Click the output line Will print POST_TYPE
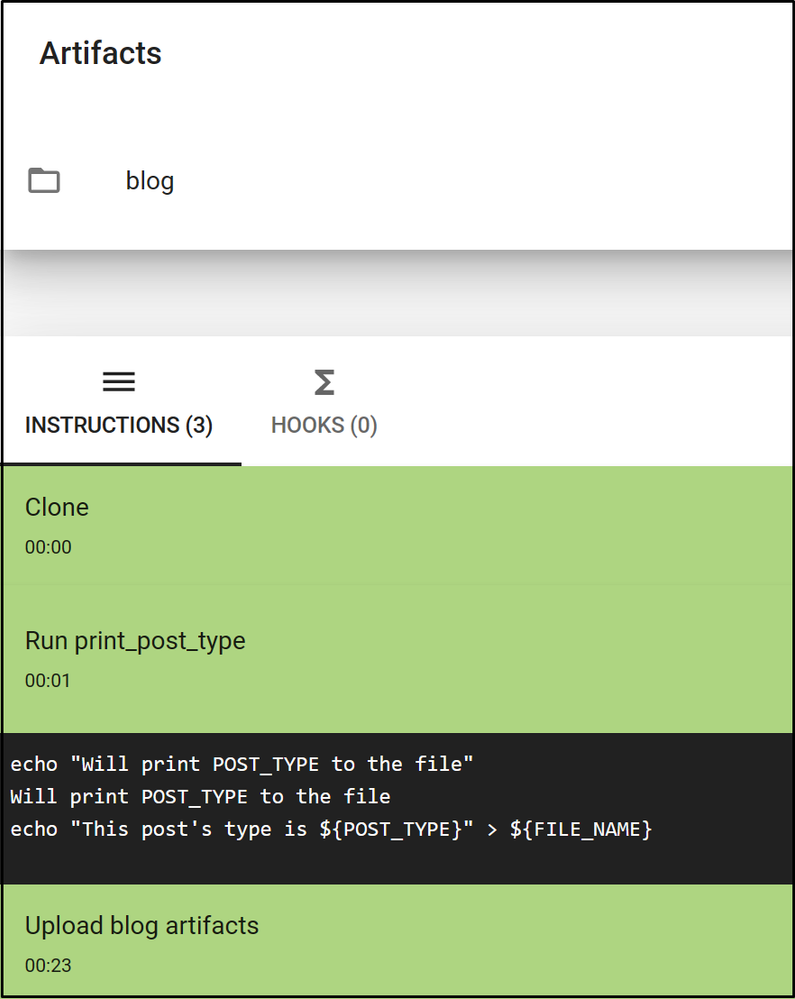795x999 pixels. pyautogui.click(x=201, y=796)
